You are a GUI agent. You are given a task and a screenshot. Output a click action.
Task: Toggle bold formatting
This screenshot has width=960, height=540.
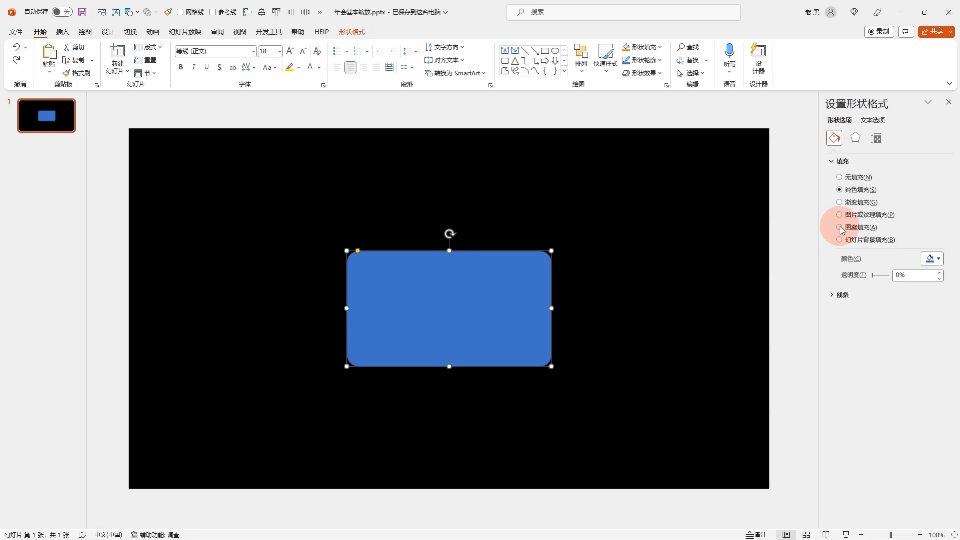click(x=181, y=67)
